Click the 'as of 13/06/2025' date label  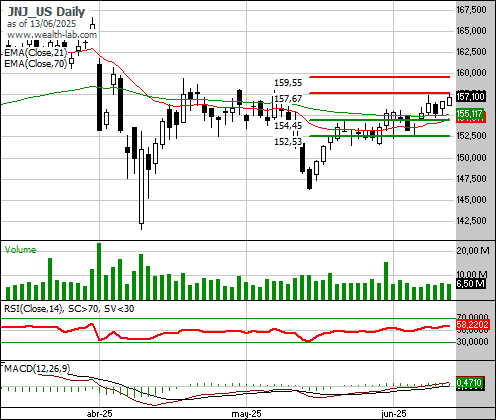[41, 24]
